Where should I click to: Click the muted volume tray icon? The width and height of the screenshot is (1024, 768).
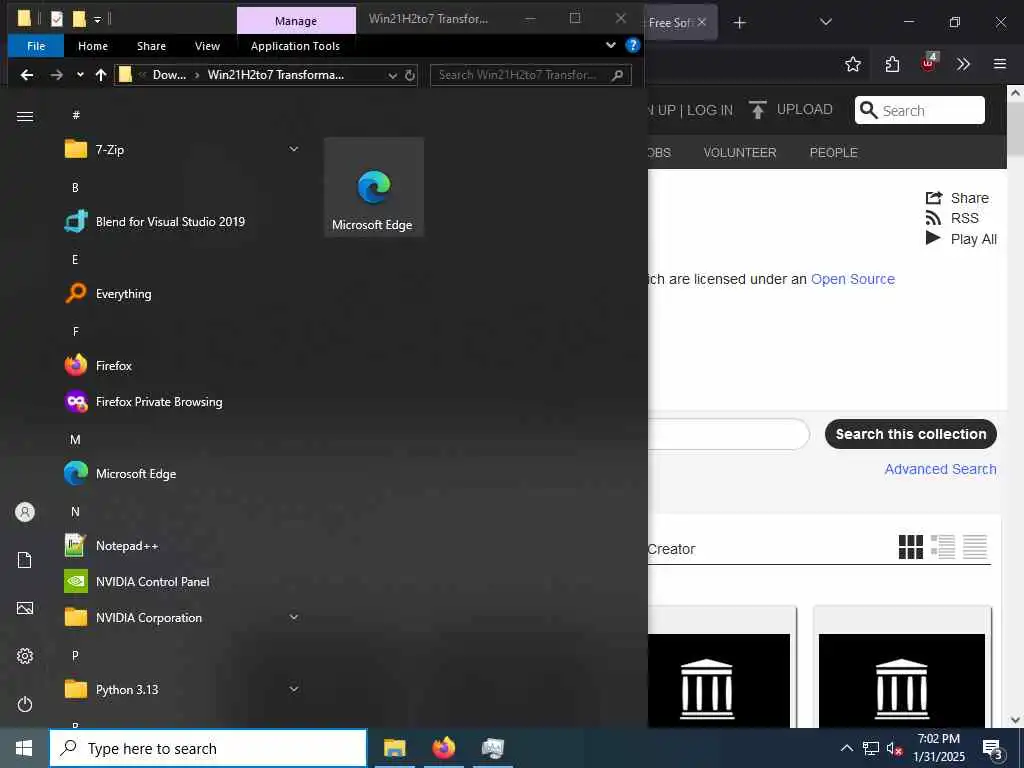coord(894,748)
